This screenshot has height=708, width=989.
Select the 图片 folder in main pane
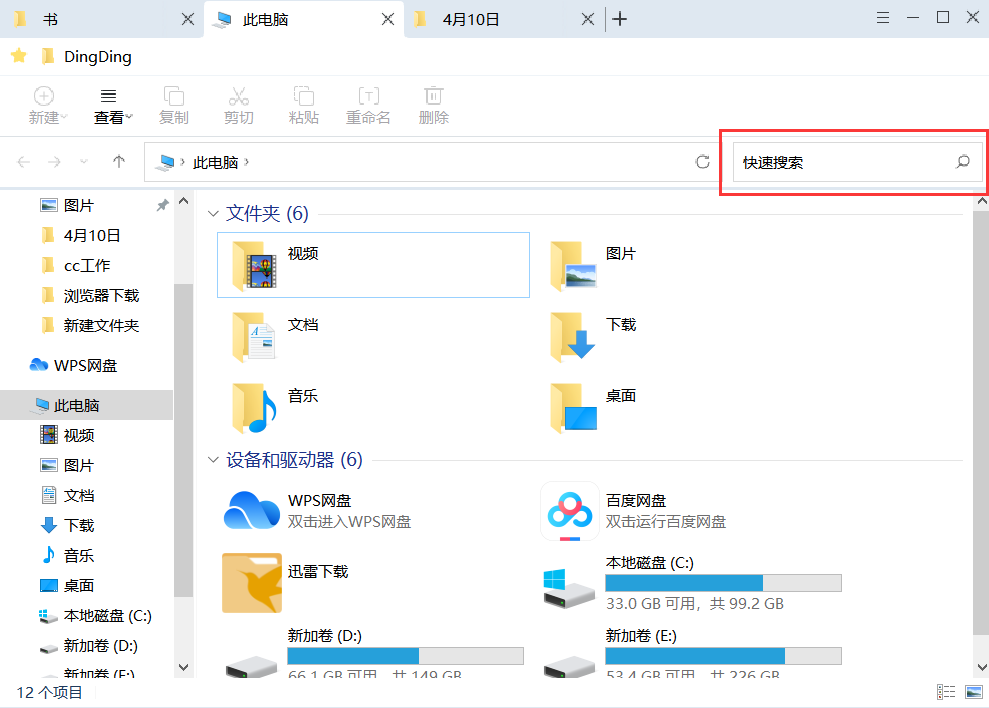593,265
